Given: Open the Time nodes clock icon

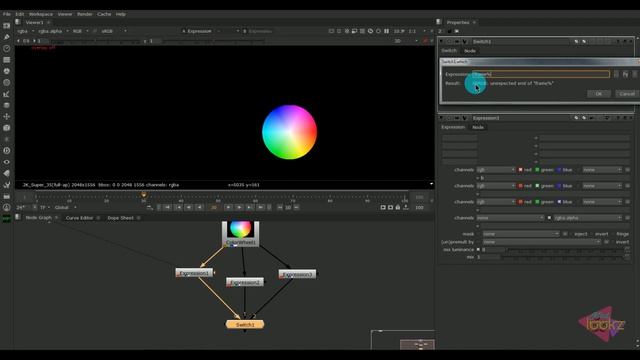Looking at the screenshot, I should tap(7, 49).
